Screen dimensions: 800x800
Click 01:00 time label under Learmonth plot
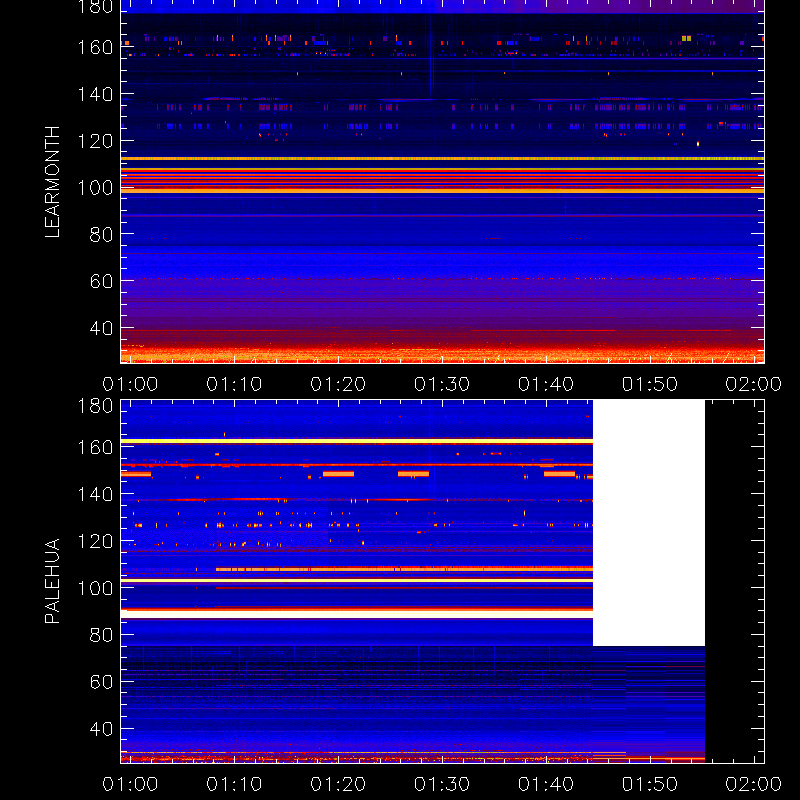130,384
